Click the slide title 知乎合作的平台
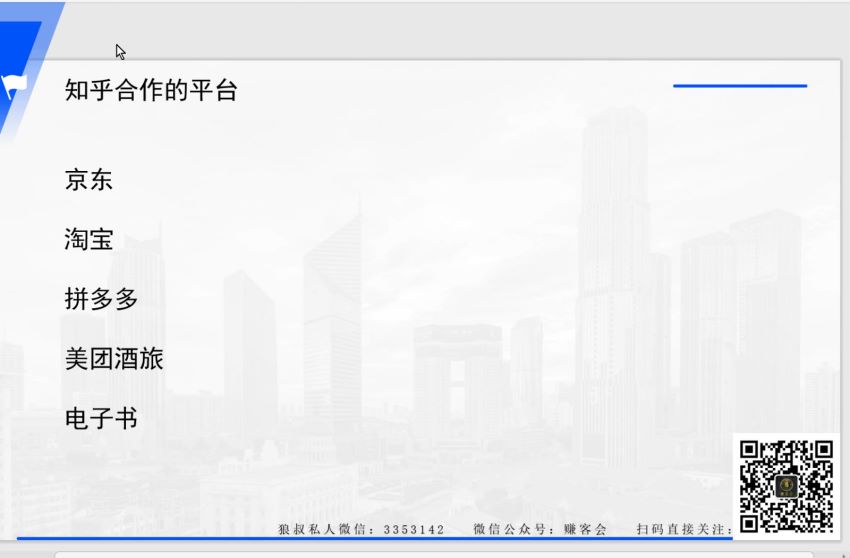The width and height of the screenshot is (850, 558). [151, 90]
